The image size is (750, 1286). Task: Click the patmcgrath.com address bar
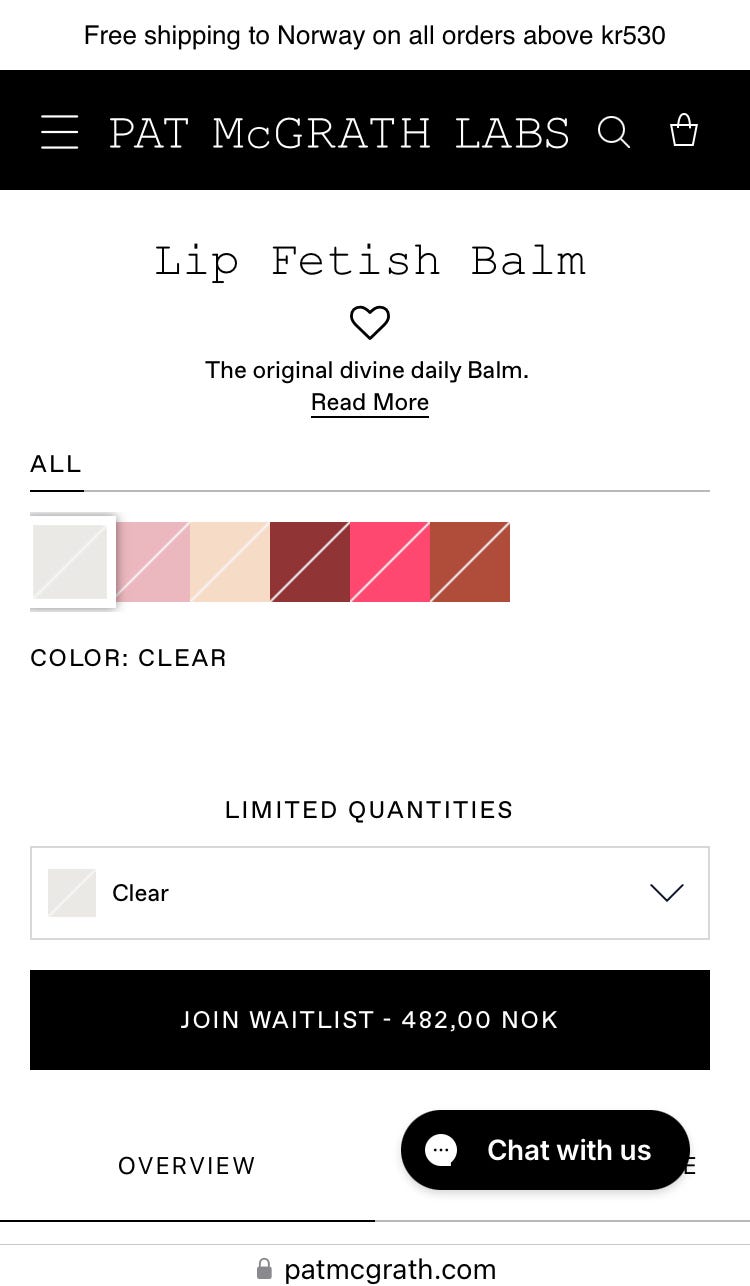coord(390,1269)
